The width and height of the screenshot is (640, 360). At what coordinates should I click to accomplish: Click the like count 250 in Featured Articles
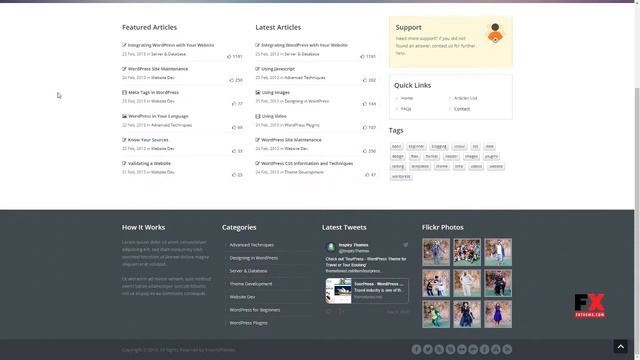(236, 80)
